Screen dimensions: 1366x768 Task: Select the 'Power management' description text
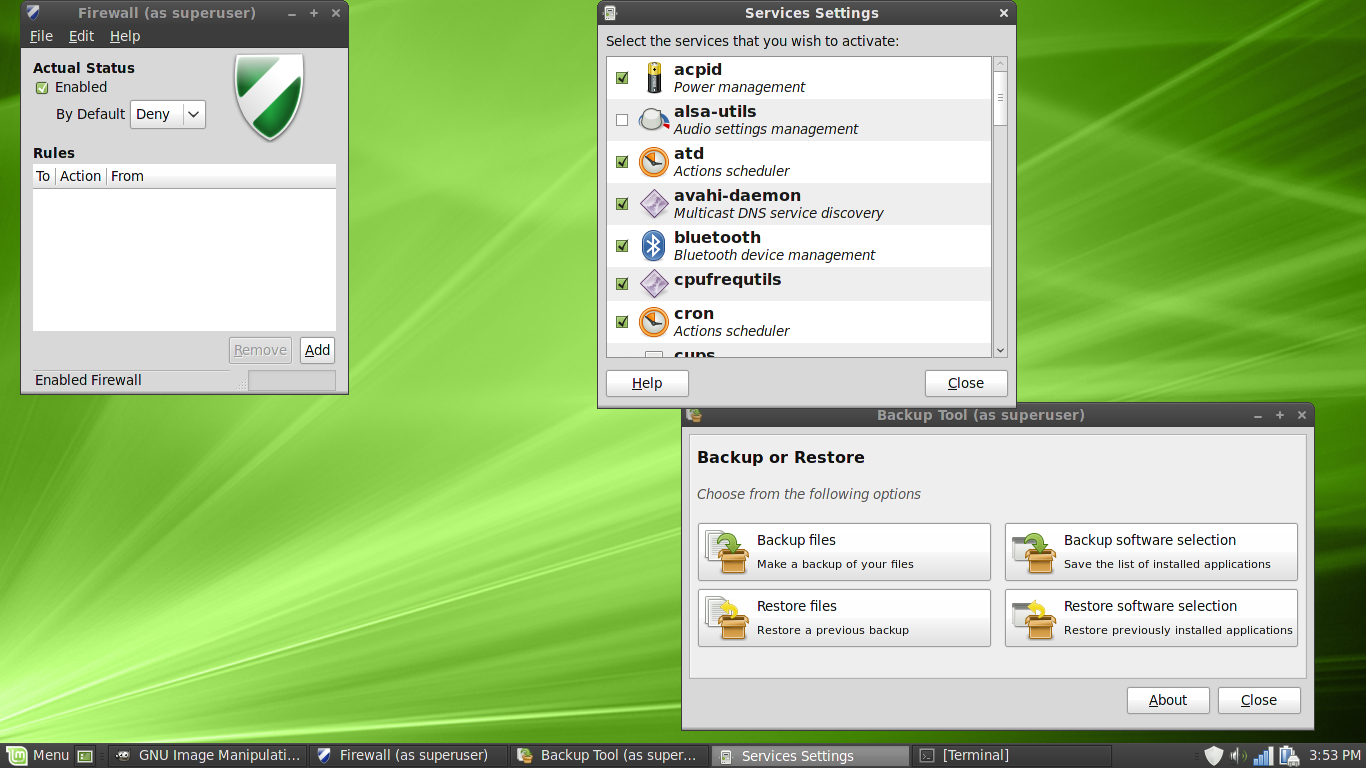coord(739,87)
